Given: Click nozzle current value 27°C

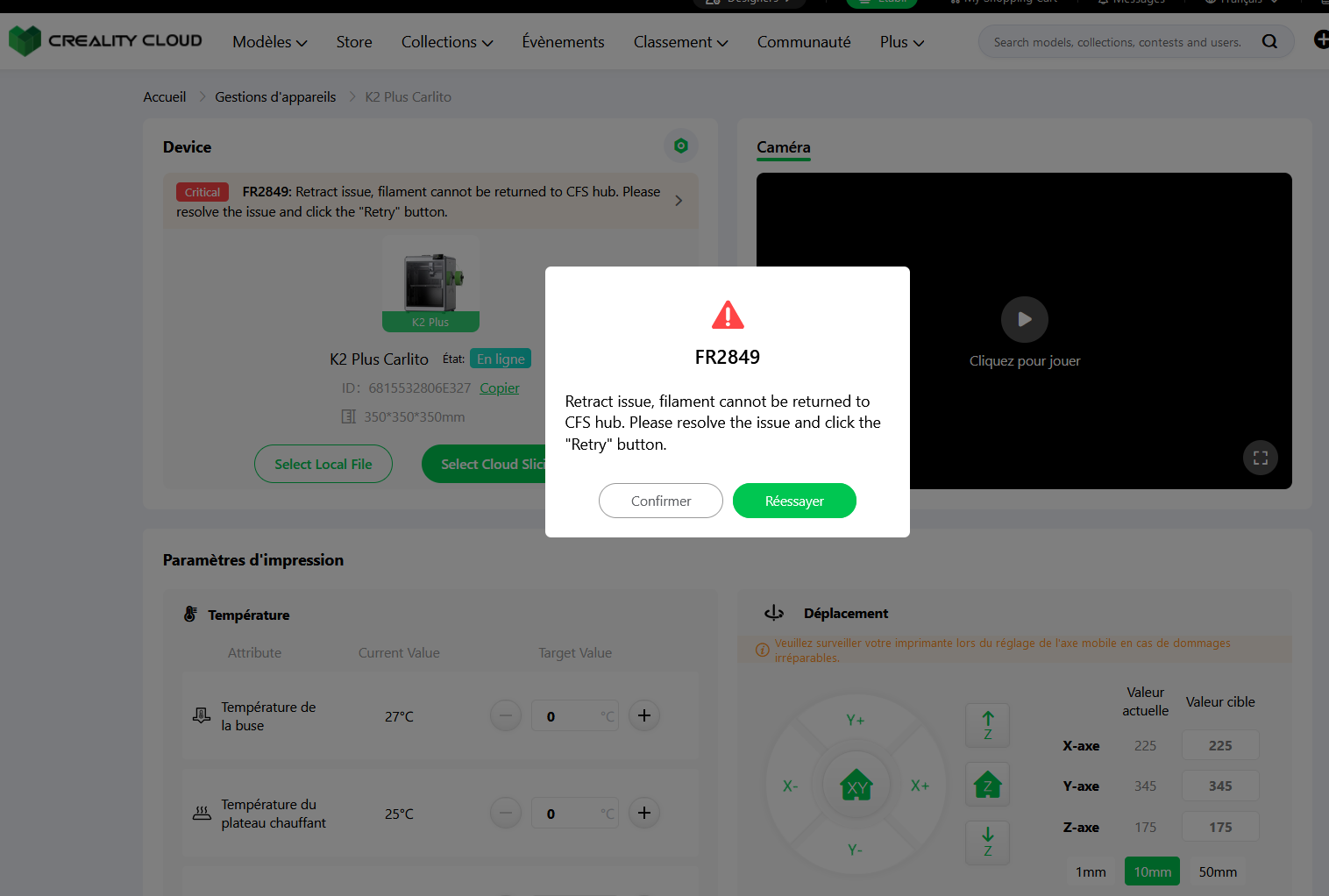Looking at the screenshot, I should (x=399, y=716).
